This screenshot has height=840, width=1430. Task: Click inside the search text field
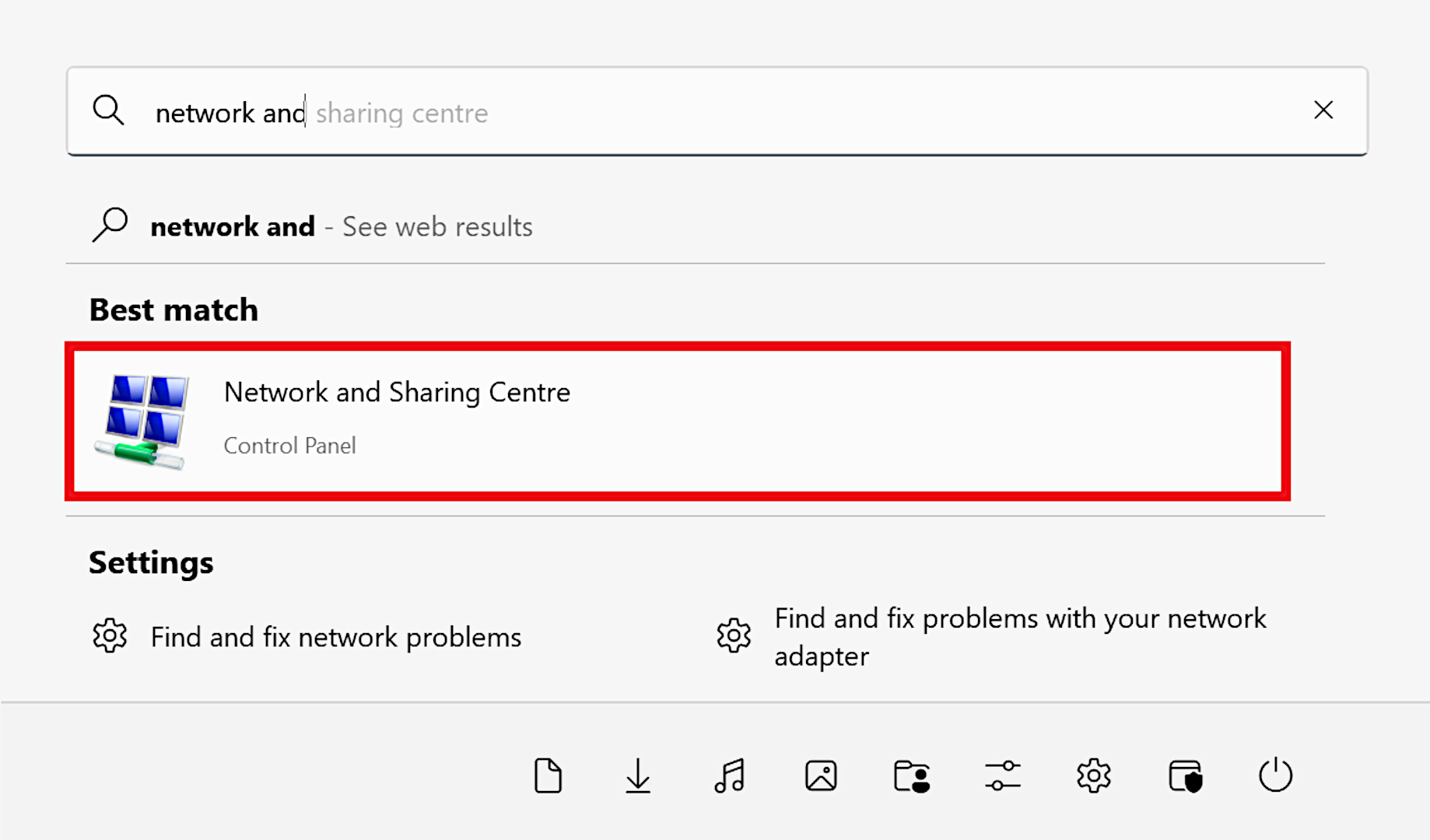point(700,113)
